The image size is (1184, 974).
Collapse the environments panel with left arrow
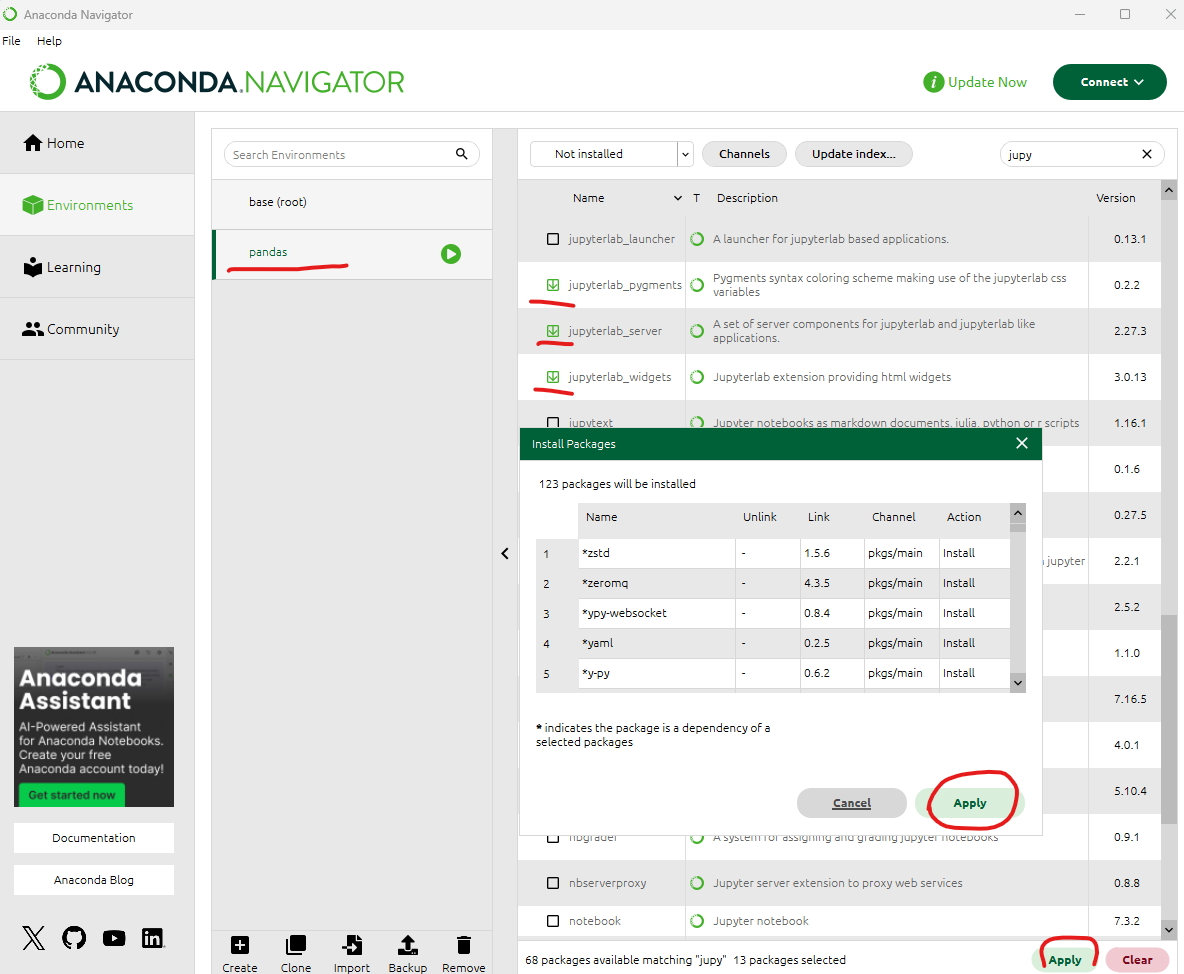[505, 553]
